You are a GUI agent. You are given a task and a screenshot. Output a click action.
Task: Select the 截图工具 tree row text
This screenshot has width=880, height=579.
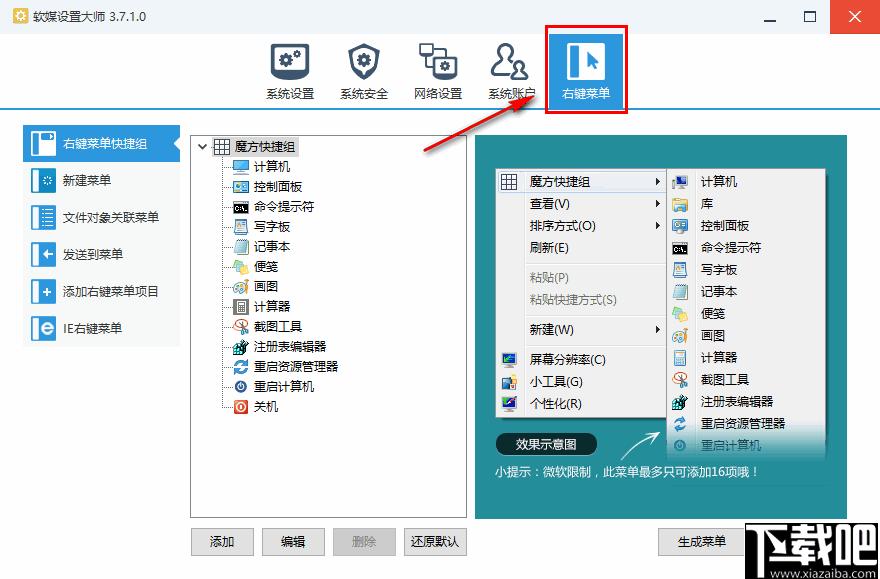click(x=278, y=327)
